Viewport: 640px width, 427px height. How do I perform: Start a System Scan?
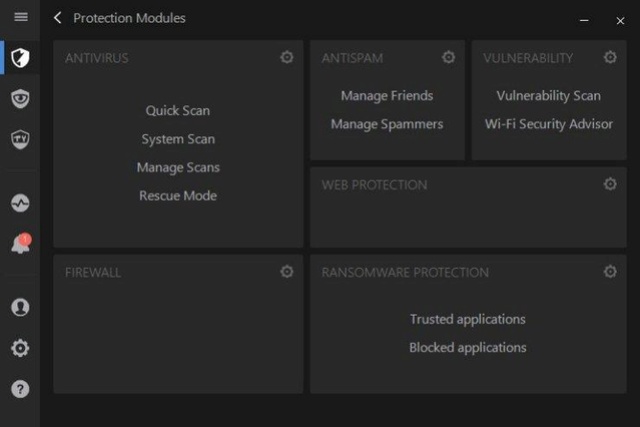tap(178, 139)
